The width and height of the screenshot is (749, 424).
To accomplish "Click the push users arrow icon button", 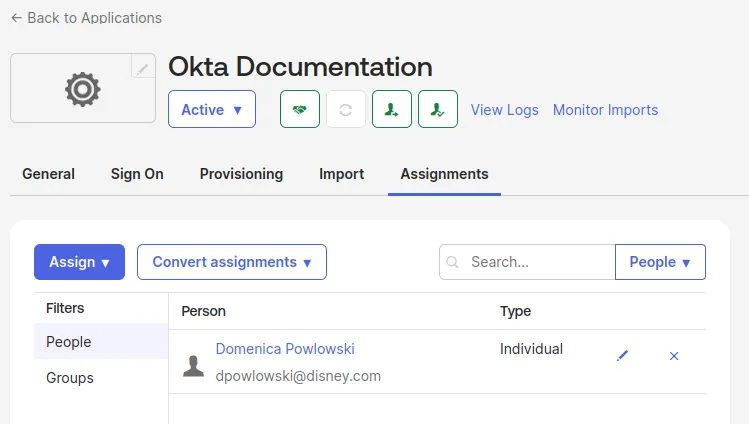I will [392, 109].
